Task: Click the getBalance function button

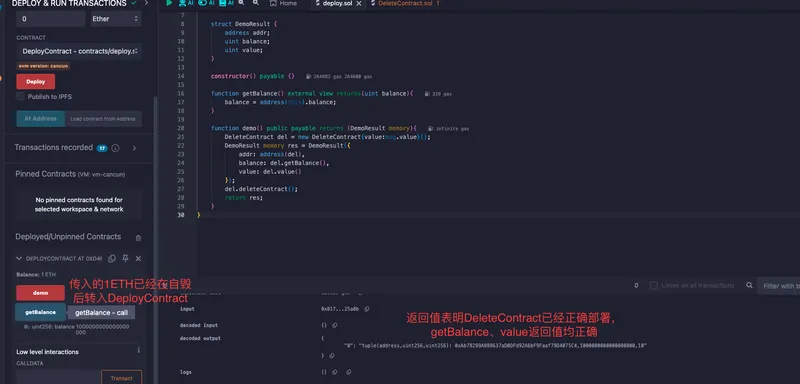Action: (40, 312)
